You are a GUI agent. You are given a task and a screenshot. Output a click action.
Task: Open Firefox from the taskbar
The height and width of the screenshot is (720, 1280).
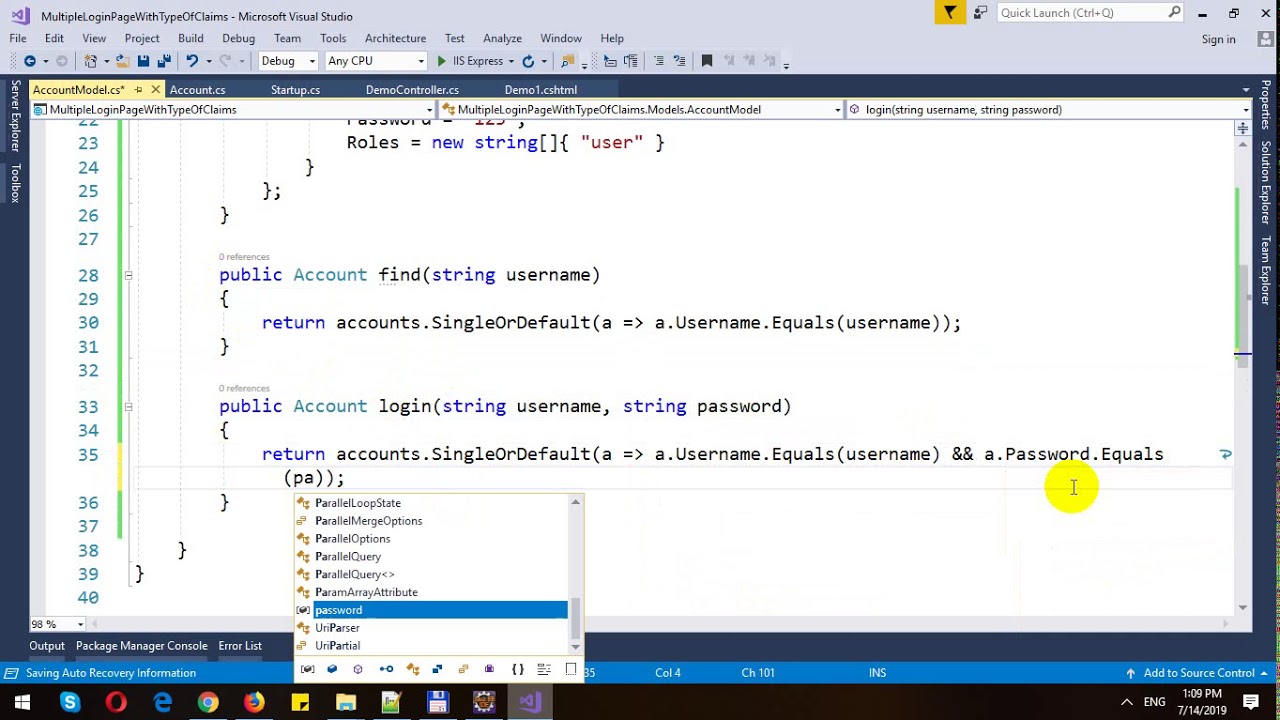pyautogui.click(x=254, y=703)
